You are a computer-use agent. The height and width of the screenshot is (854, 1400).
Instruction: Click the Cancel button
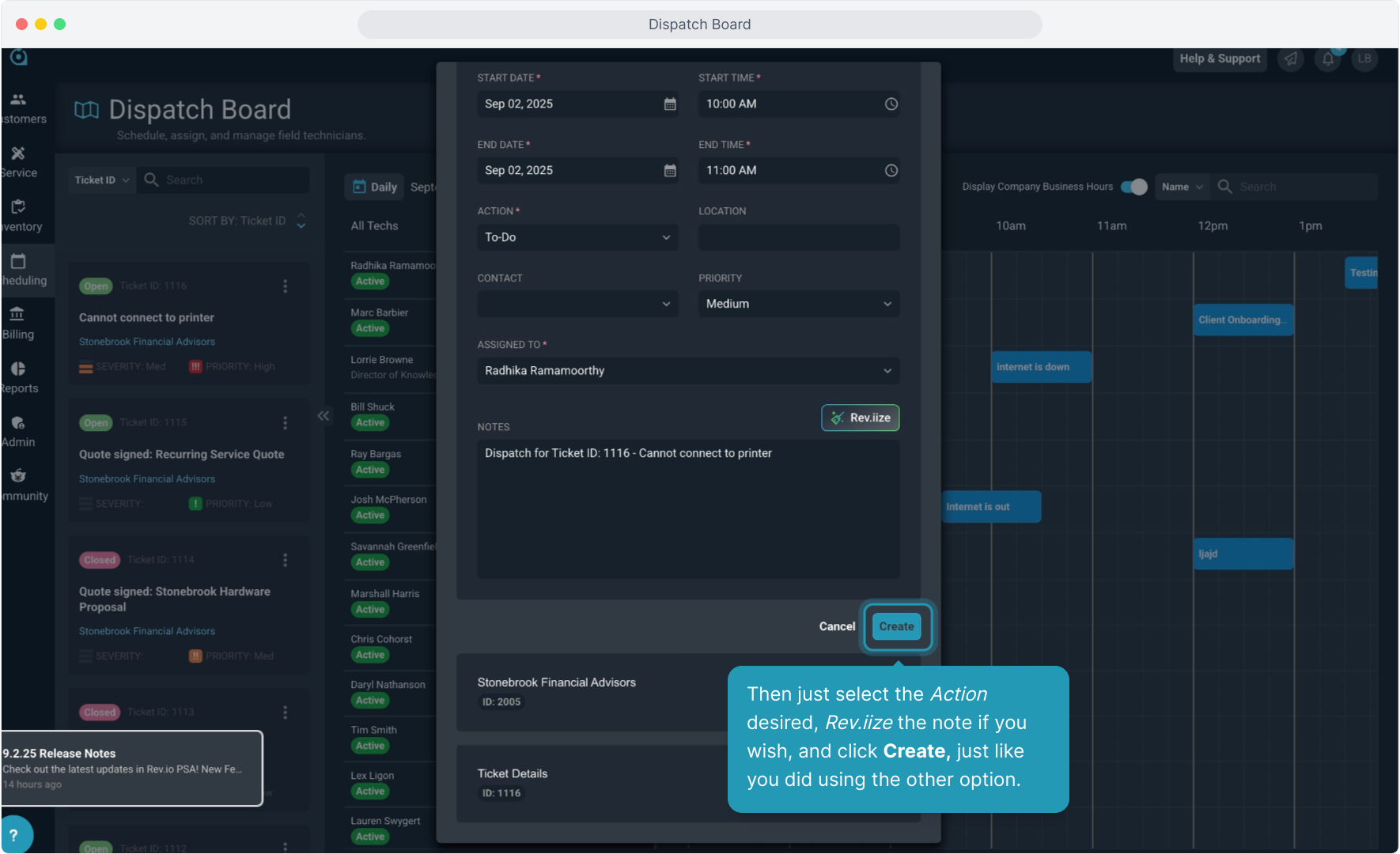[x=837, y=627]
